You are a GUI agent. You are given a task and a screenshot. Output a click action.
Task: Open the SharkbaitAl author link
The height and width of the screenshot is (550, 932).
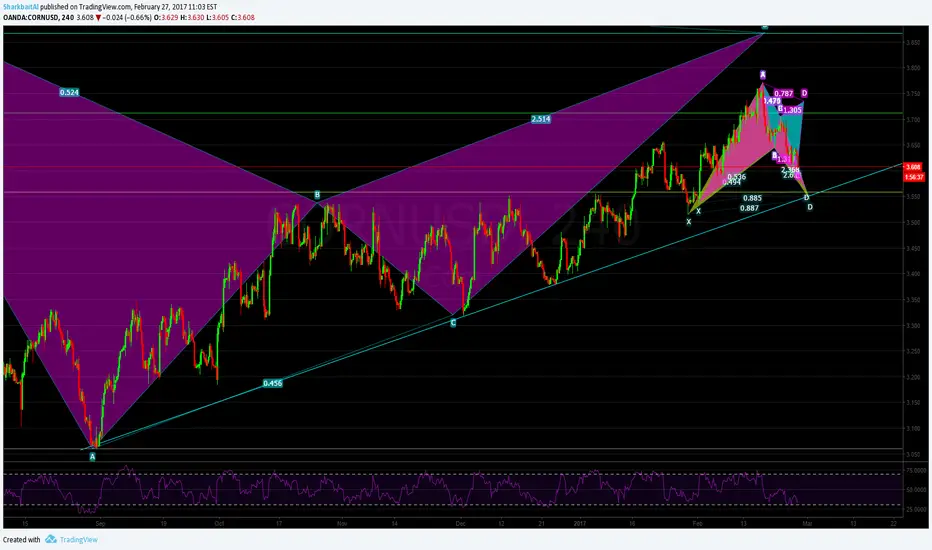pos(21,7)
